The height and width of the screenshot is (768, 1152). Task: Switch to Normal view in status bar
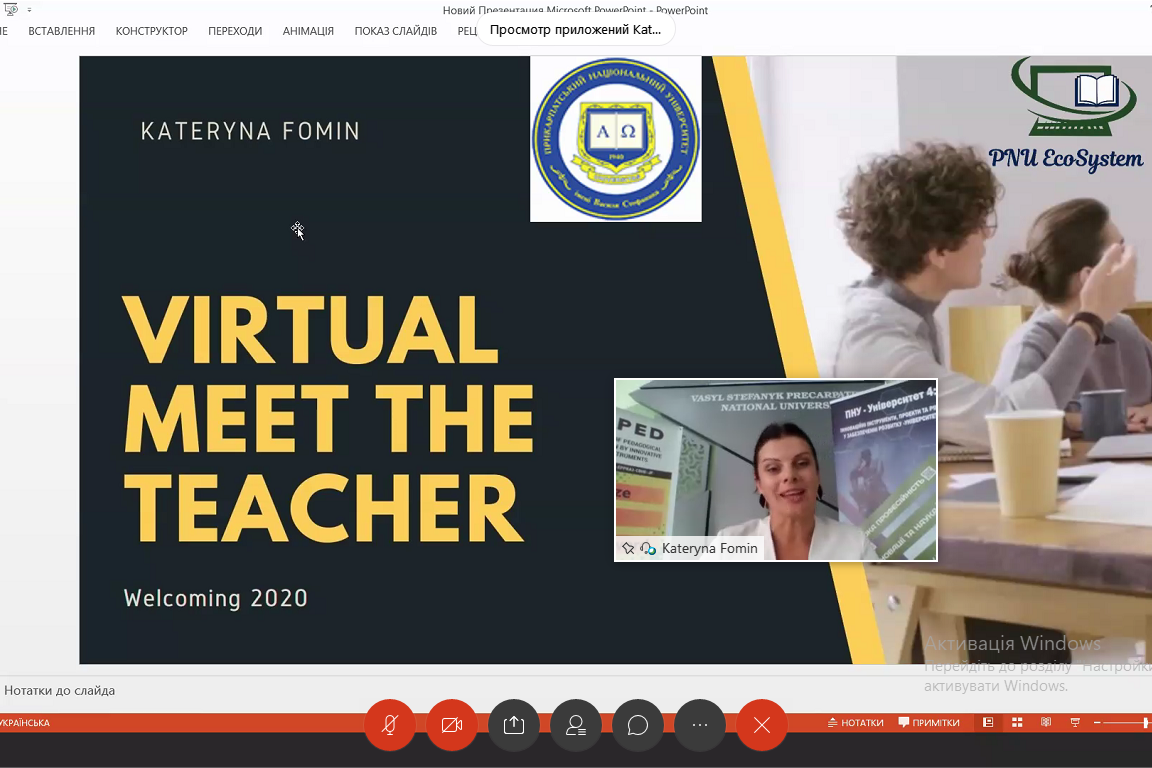(988, 723)
